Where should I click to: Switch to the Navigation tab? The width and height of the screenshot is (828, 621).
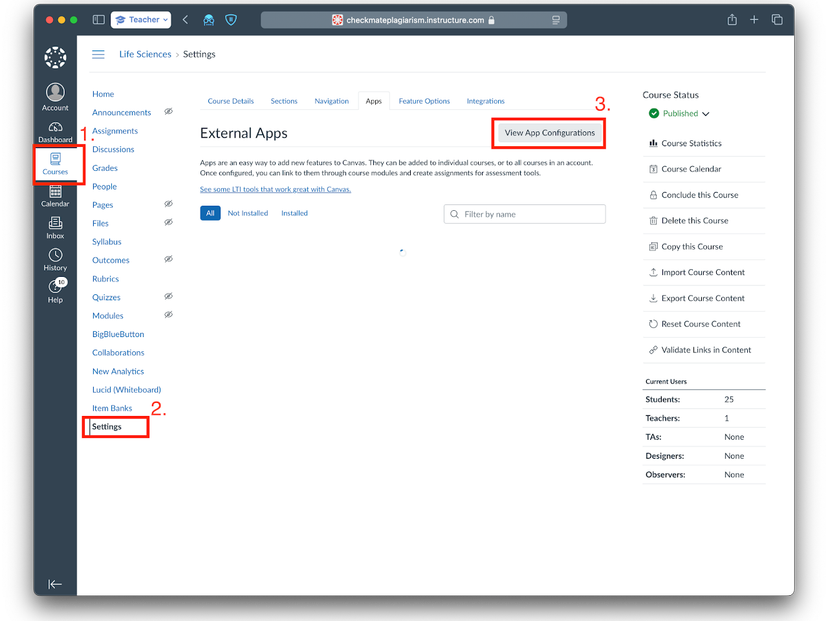coord(331,100)
